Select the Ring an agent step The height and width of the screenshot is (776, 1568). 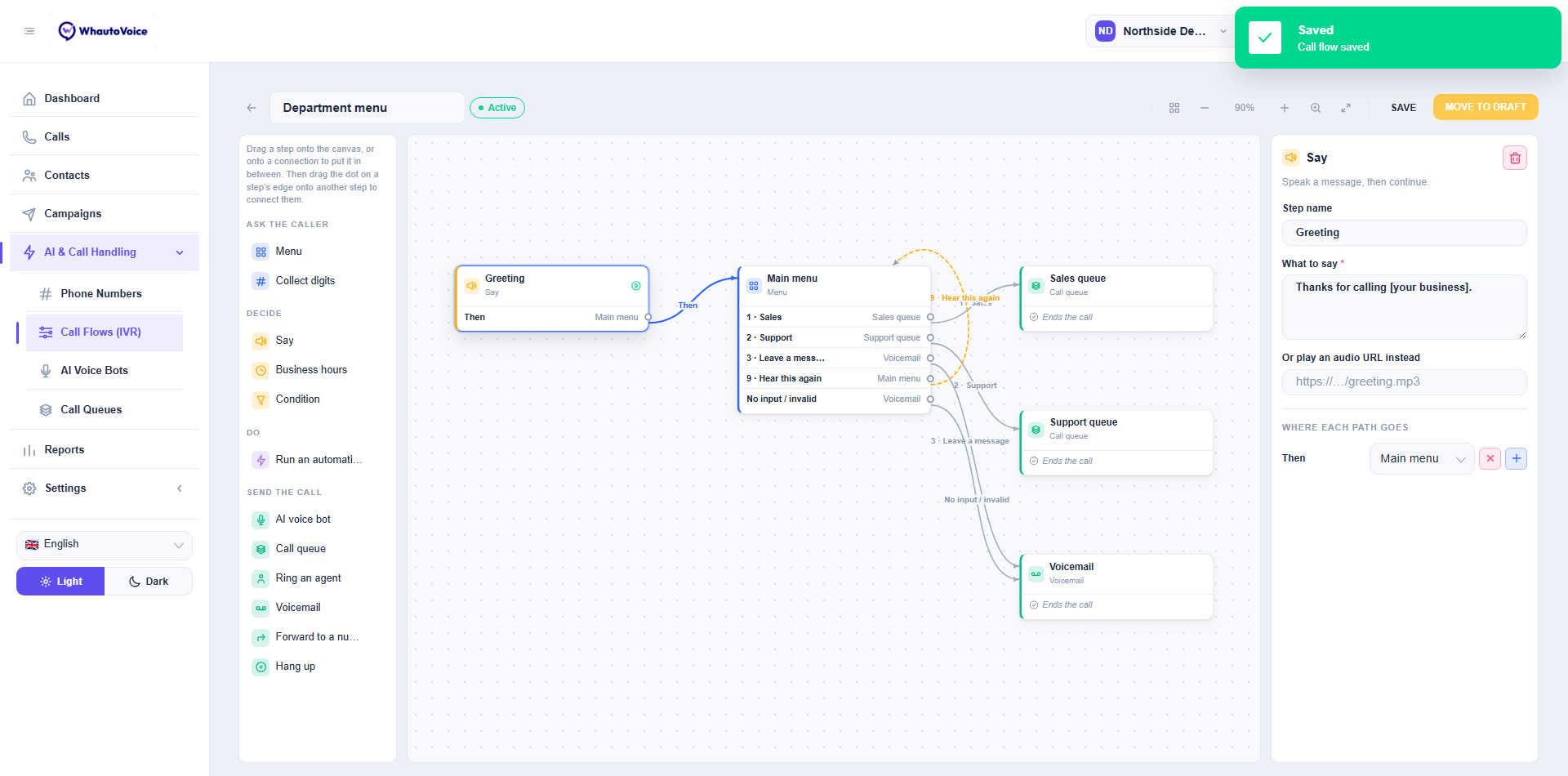tap(317, 578)
